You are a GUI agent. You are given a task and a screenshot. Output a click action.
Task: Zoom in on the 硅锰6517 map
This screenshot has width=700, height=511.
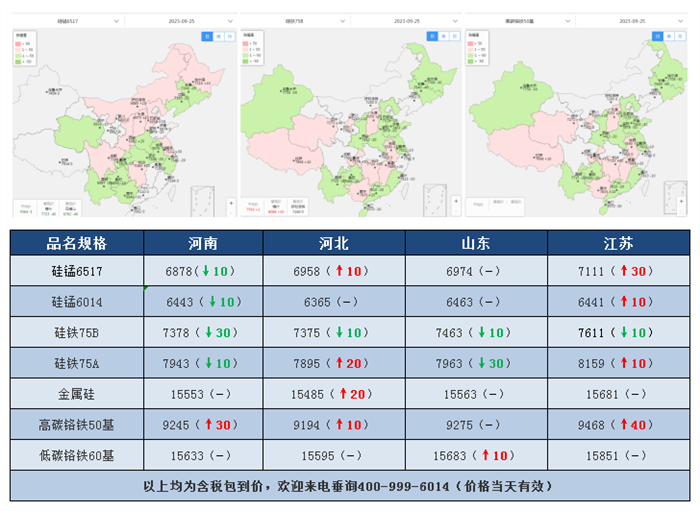point(233,201)
